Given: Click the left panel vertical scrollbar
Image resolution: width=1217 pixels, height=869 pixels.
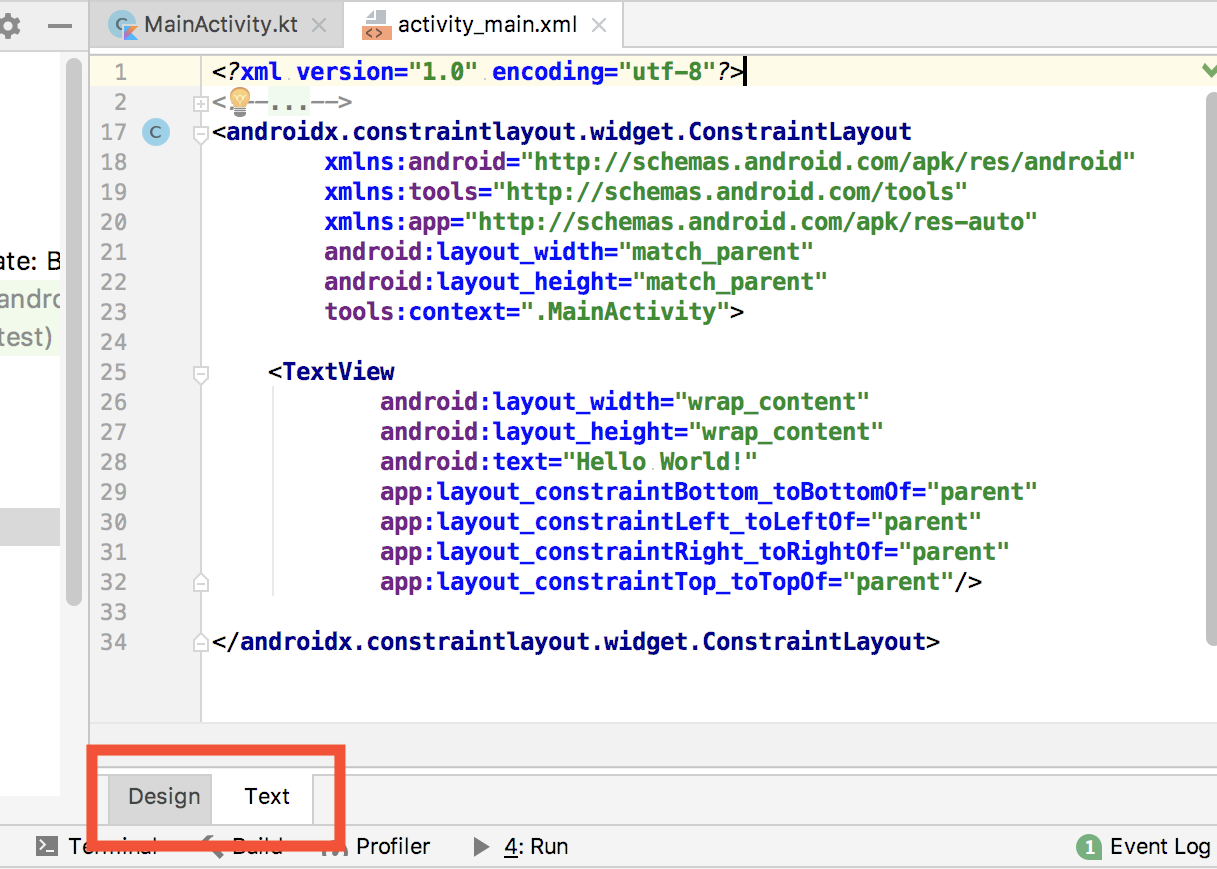Looking at the screenshot, I should coord(73,330).
